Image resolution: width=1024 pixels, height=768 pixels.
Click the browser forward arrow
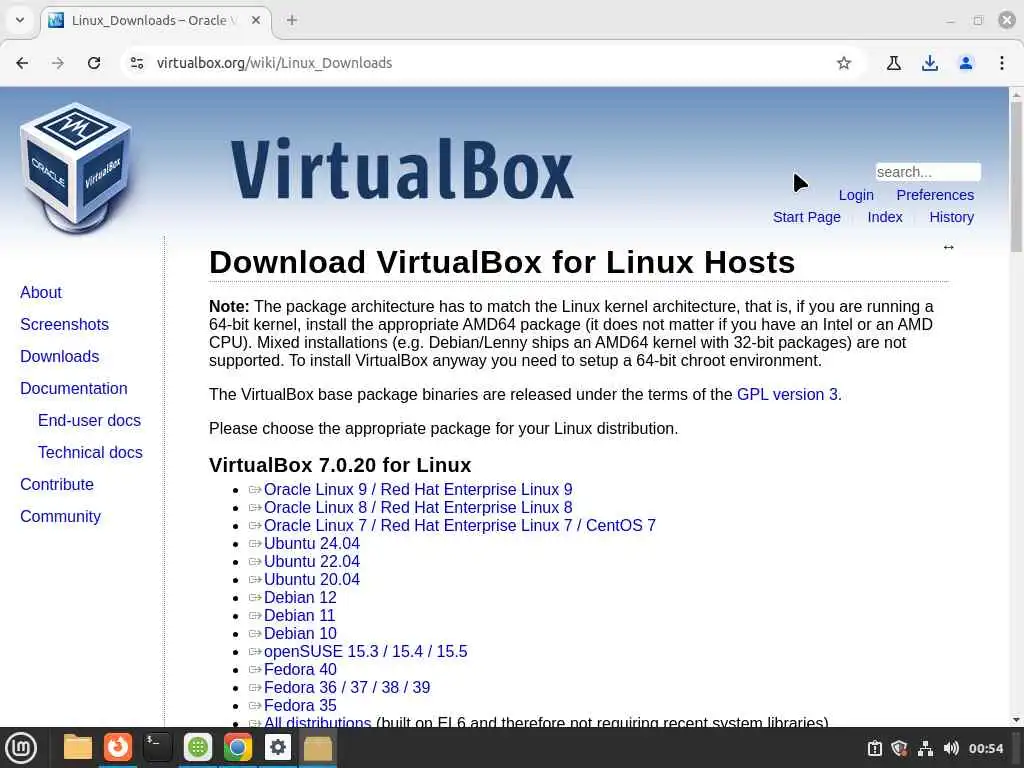pyautogui.click(x=58, y=63)
